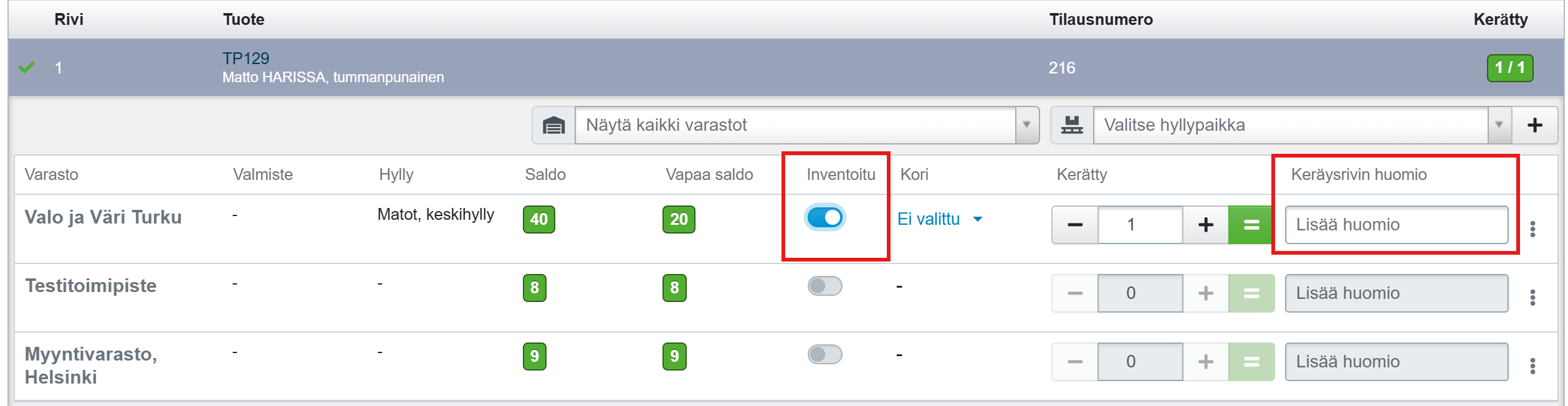Viewport: 1568px width, 406px height.
Task: Click the green 1 / 1 collected badge
Action: click(x=1509, y=68)
